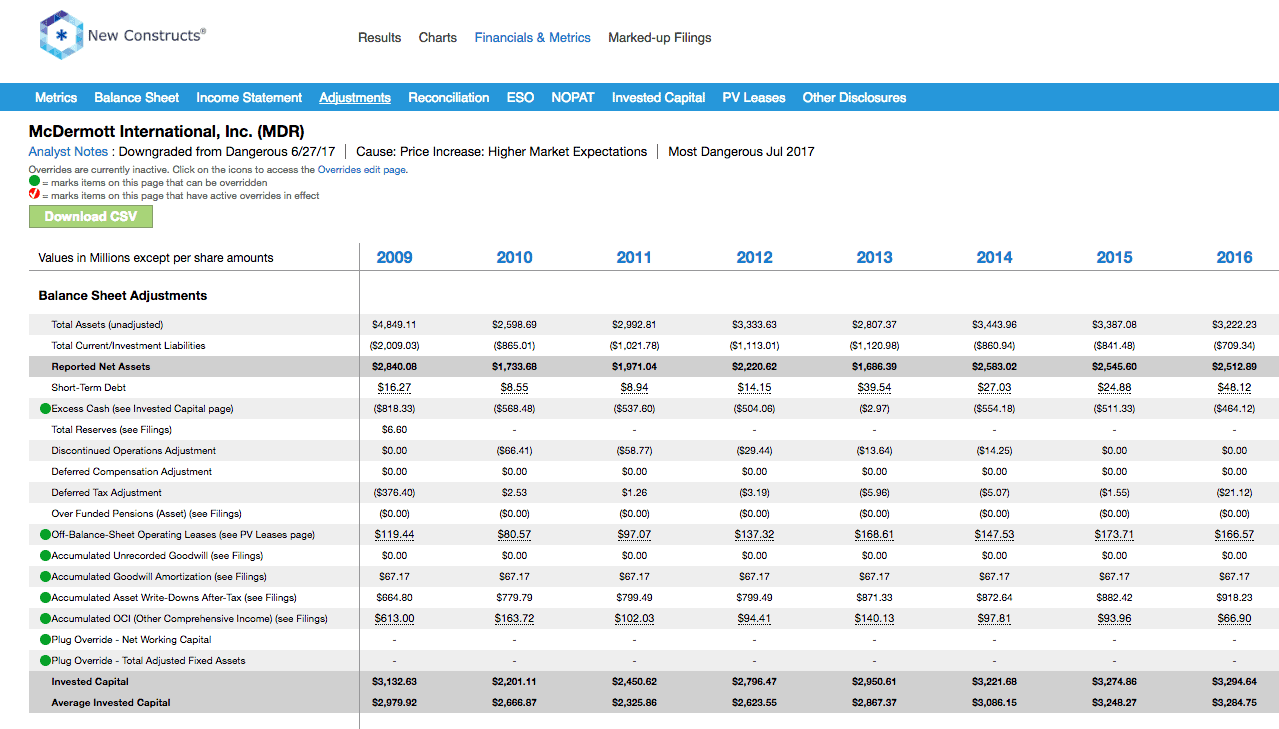Click the 2012 column header
The width and height of the screenshot is (1279, 729).
[754, 257]
